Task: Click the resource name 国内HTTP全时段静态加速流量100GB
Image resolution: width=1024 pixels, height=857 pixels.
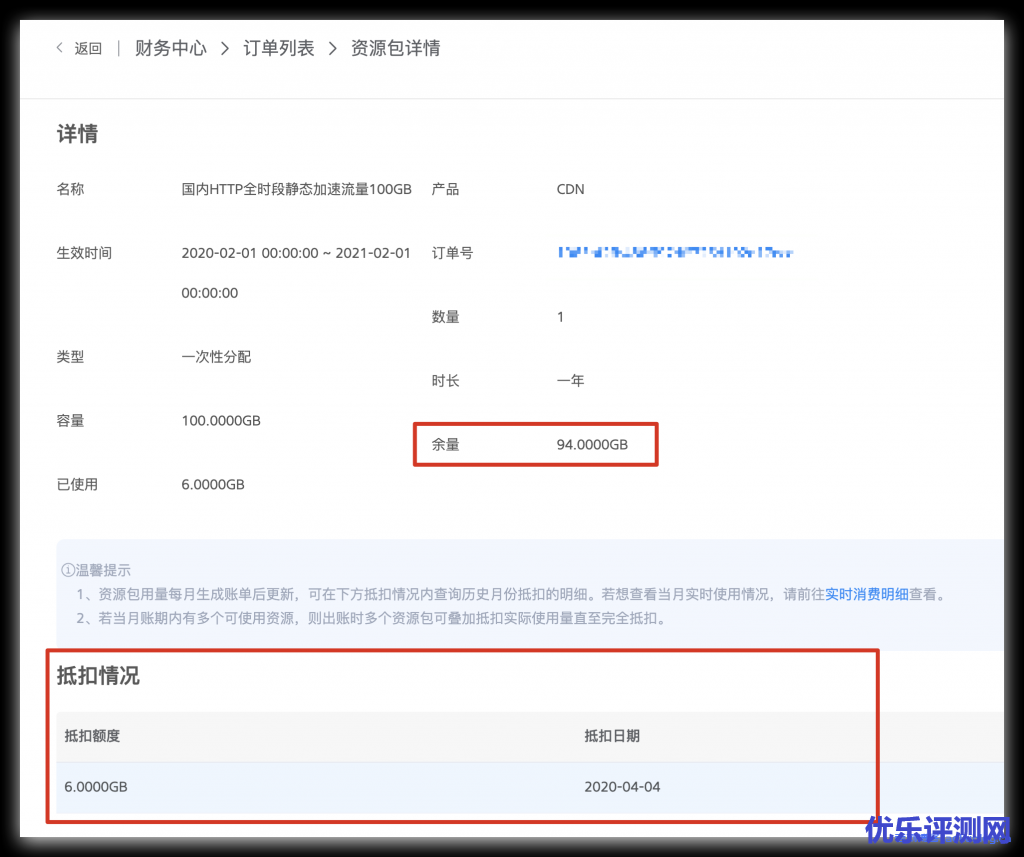Action: coord(296,189)
